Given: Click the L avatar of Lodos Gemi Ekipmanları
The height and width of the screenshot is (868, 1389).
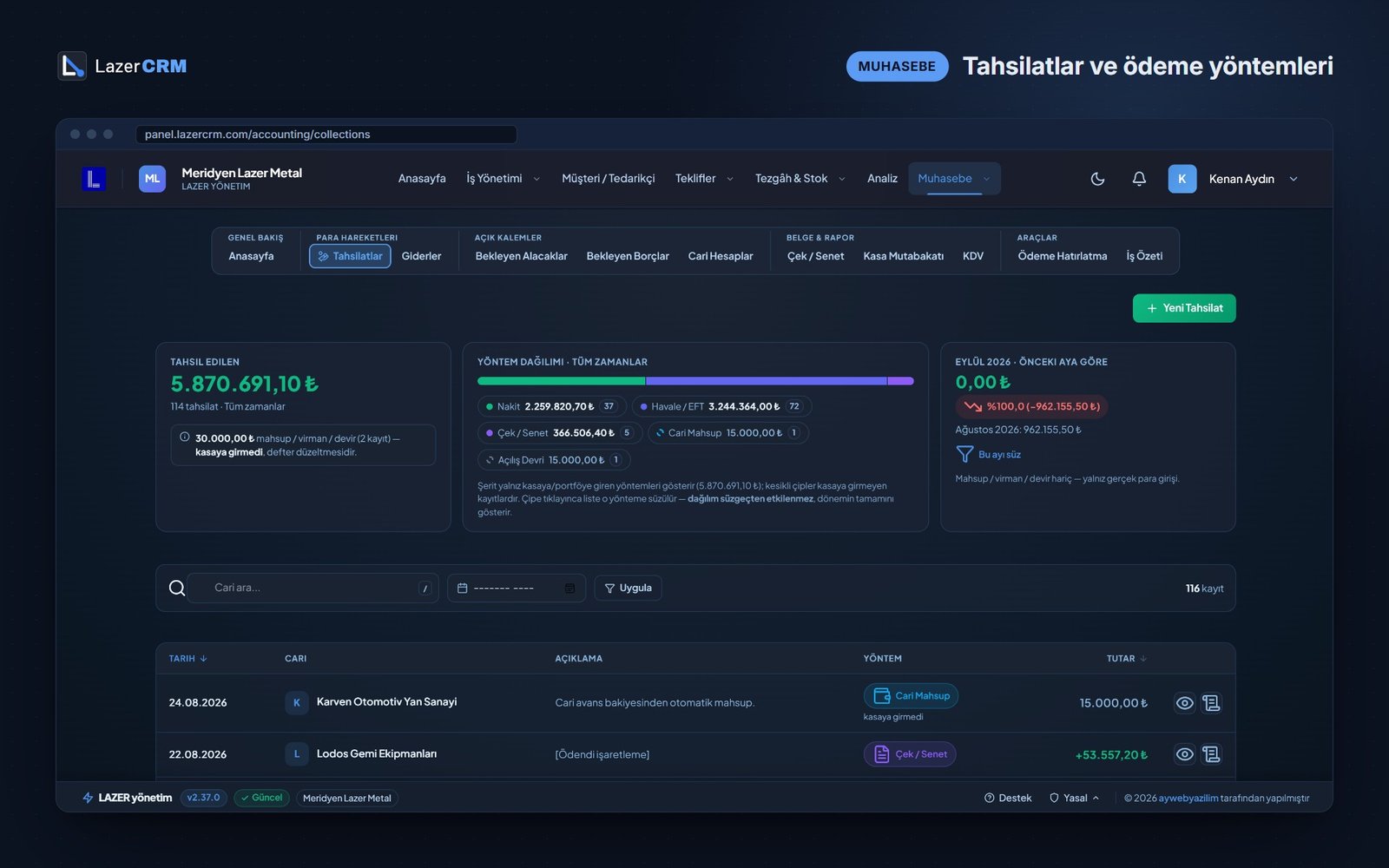Looking at the screenshot, I should (297, 753).
